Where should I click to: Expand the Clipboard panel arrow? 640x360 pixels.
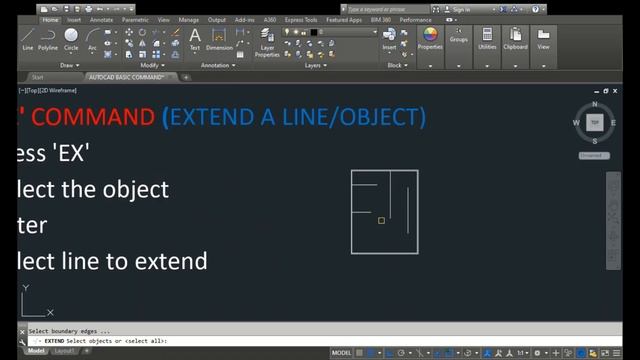point(516,66)
